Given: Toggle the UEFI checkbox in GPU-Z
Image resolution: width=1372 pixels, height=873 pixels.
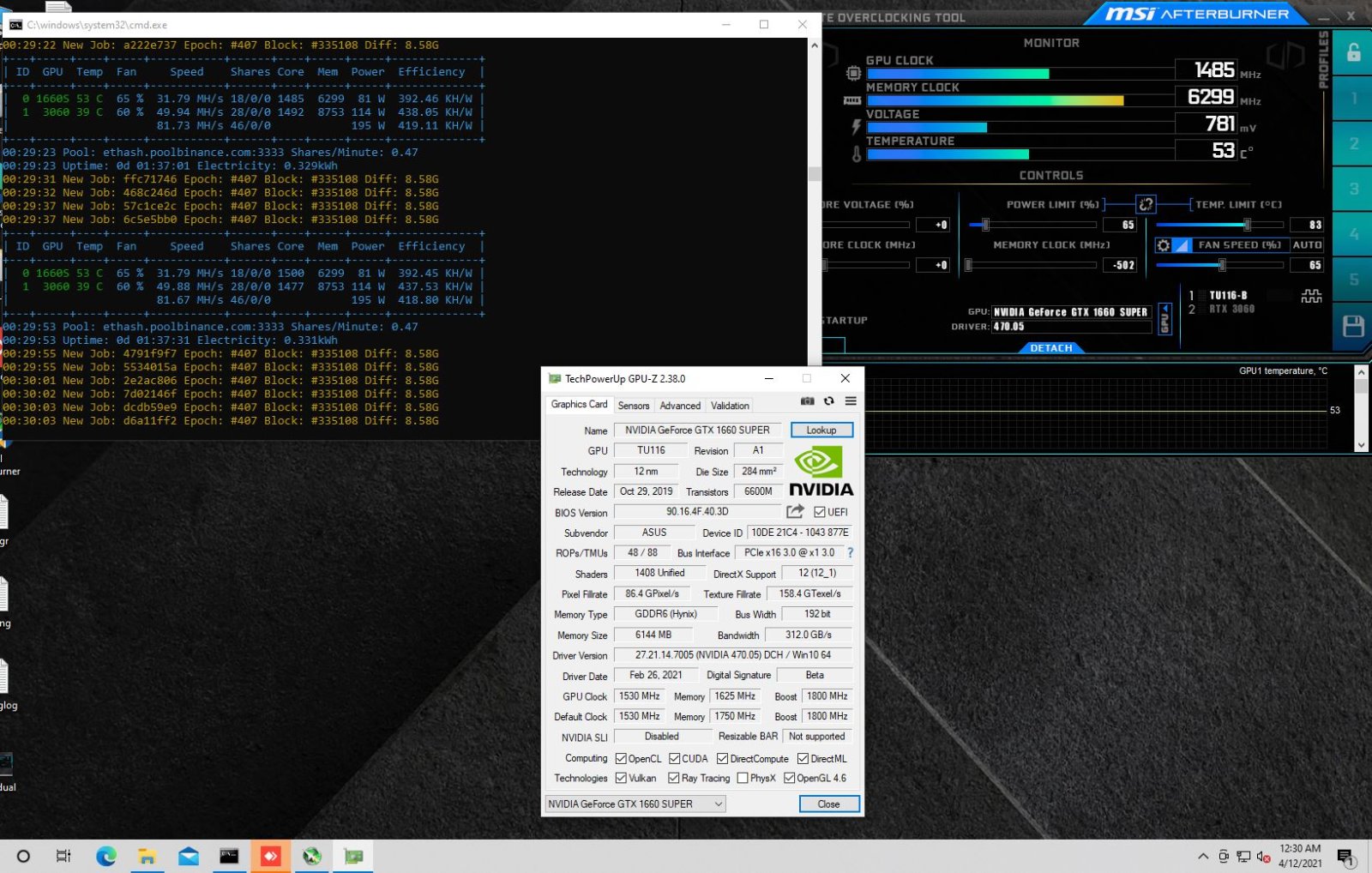Looking at the screenshot, I should (819, 512).
